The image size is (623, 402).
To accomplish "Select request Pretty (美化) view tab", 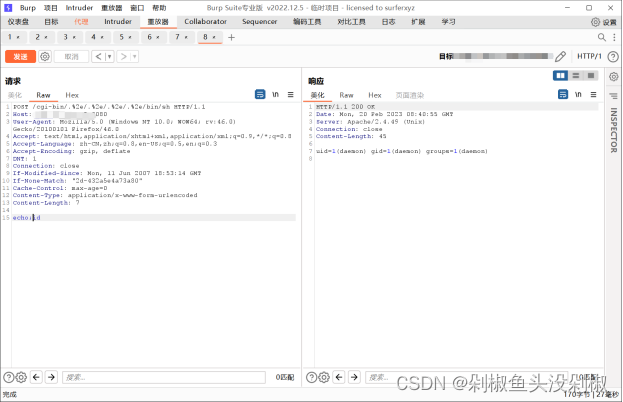I will click(x=15, y=95).
